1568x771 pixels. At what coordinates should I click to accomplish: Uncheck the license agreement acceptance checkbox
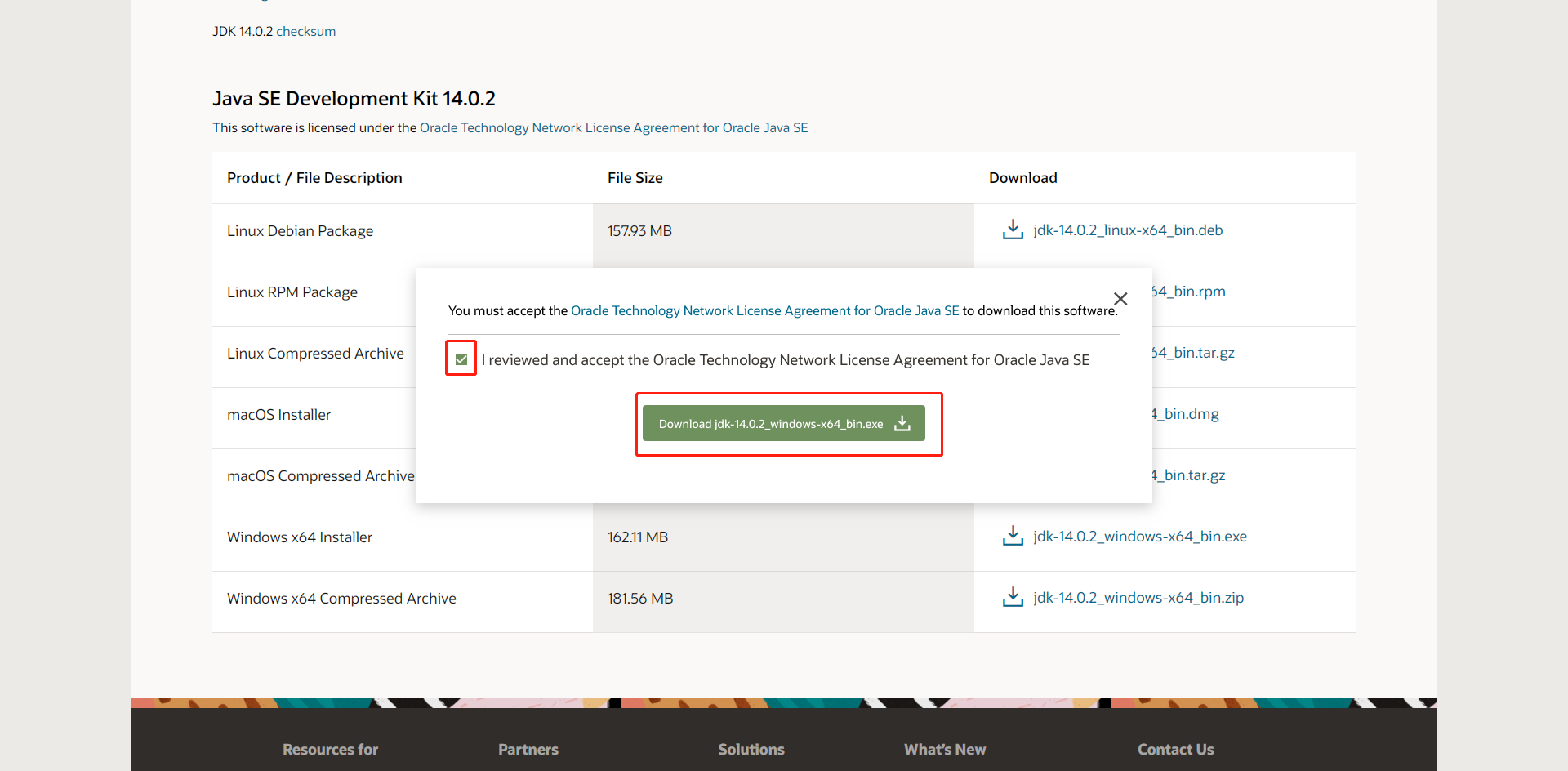coord(461,359)
